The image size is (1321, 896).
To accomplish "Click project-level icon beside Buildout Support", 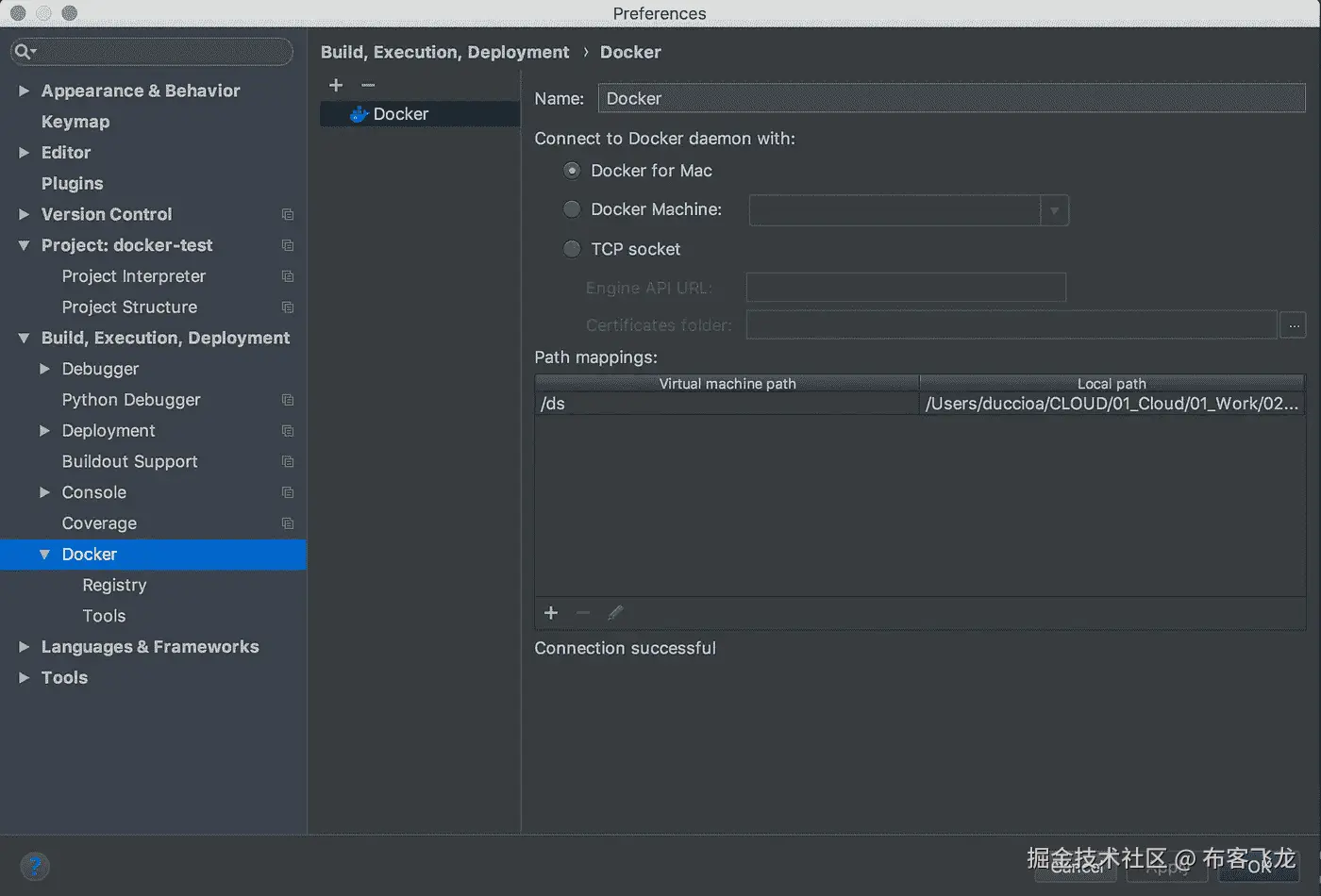I will (x=288, y=462).
